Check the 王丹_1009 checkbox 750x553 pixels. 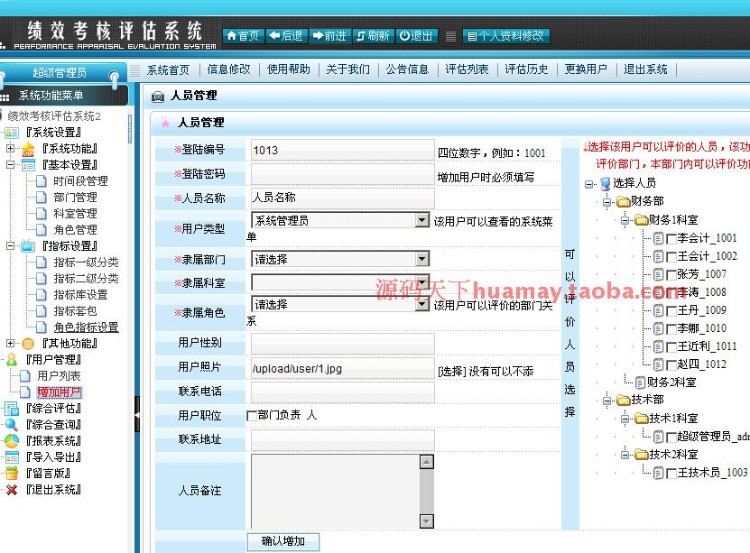671,311
